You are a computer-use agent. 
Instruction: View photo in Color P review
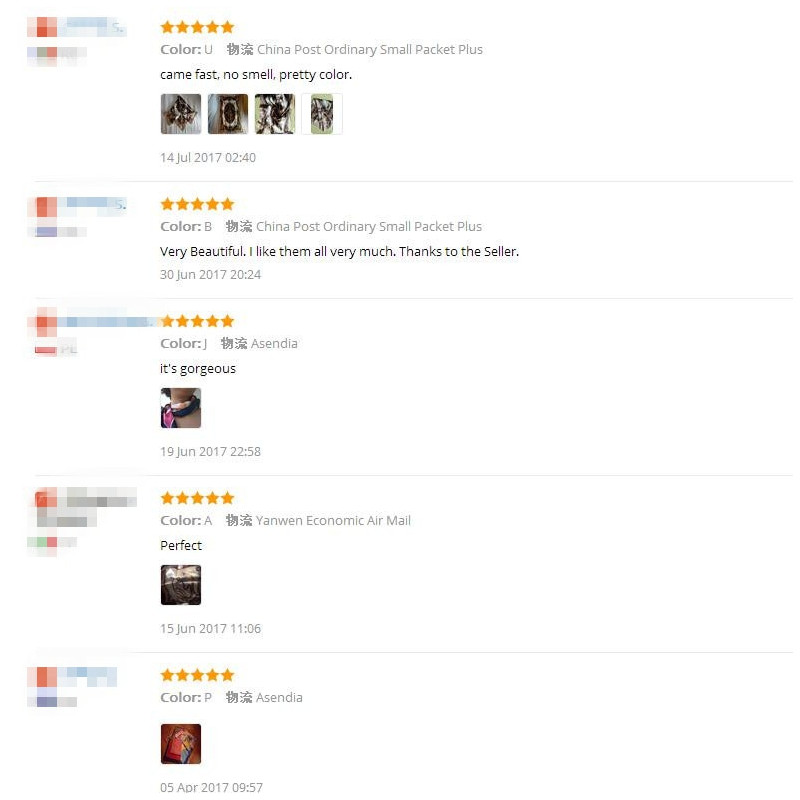[x=181, y=744]
